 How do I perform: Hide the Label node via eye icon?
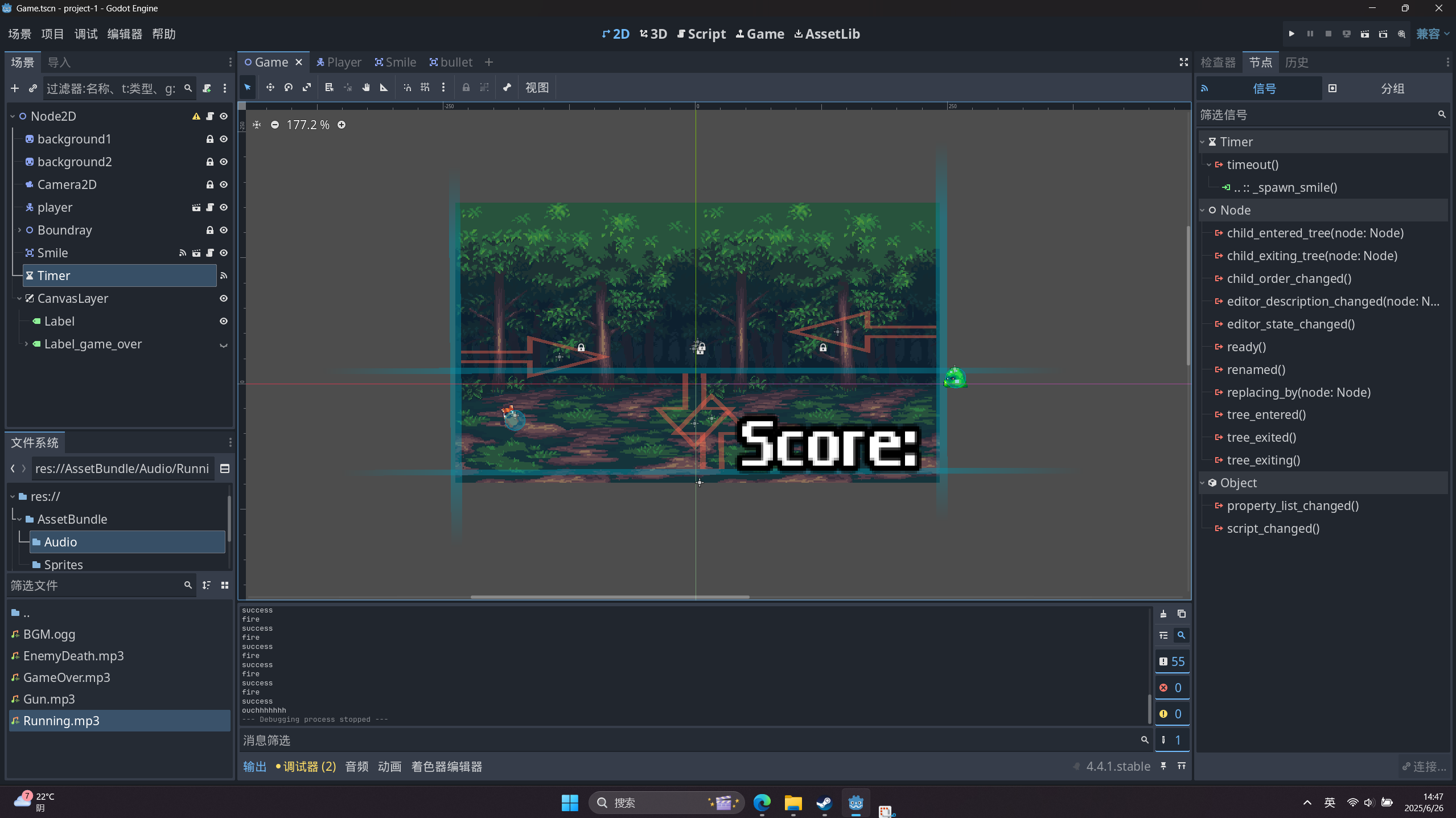(x=224, y=321)
